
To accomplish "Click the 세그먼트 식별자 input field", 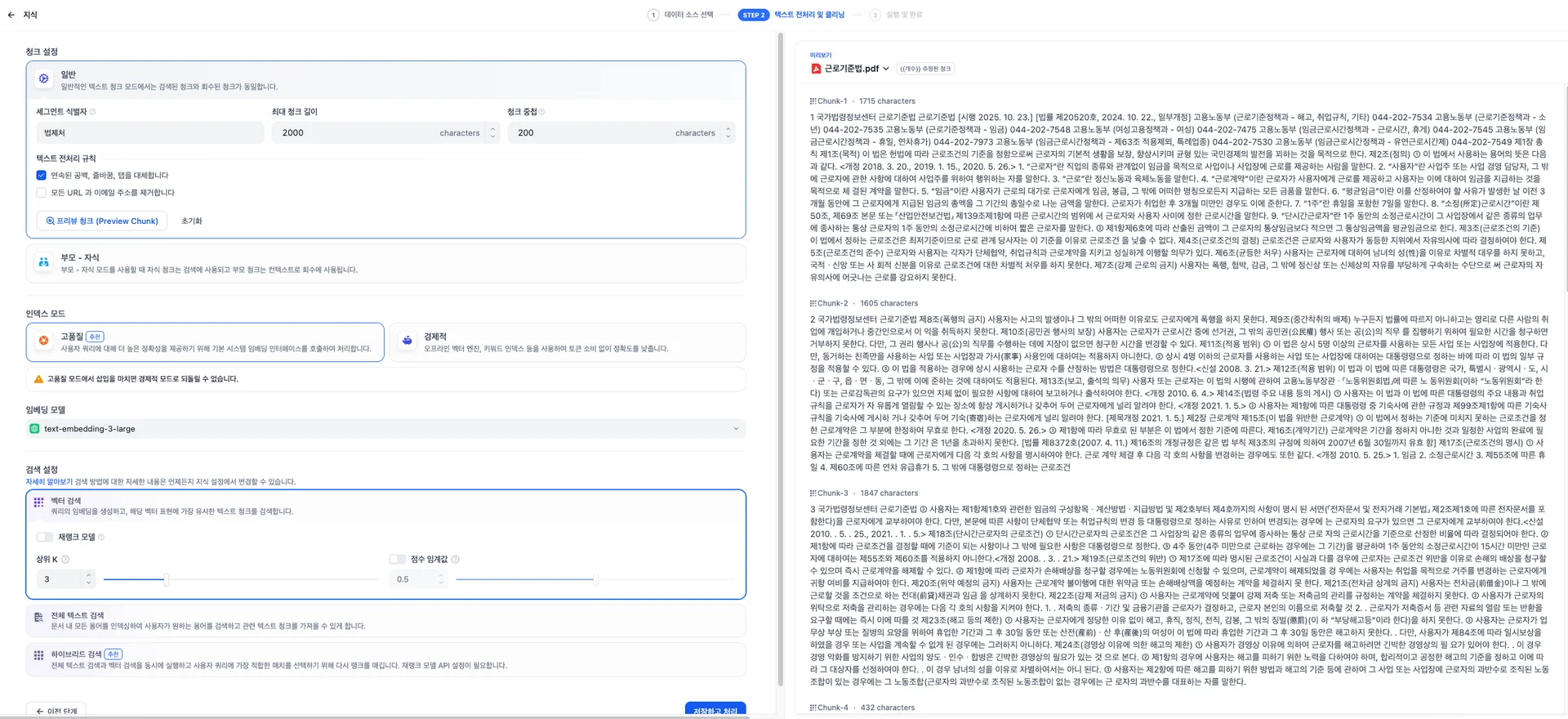I will (150, 132).
